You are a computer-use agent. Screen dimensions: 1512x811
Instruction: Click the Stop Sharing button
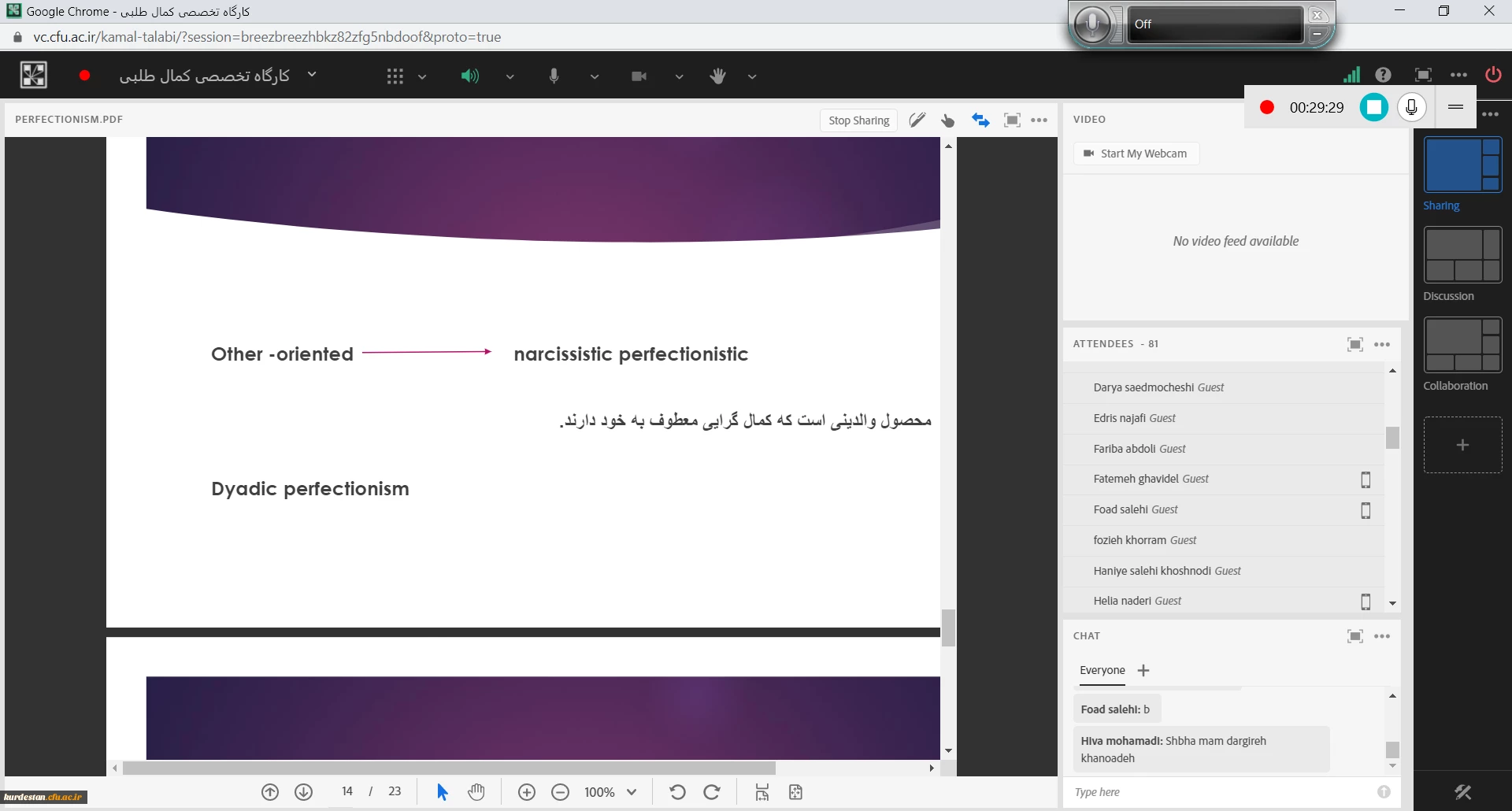(x=858, y=120)
